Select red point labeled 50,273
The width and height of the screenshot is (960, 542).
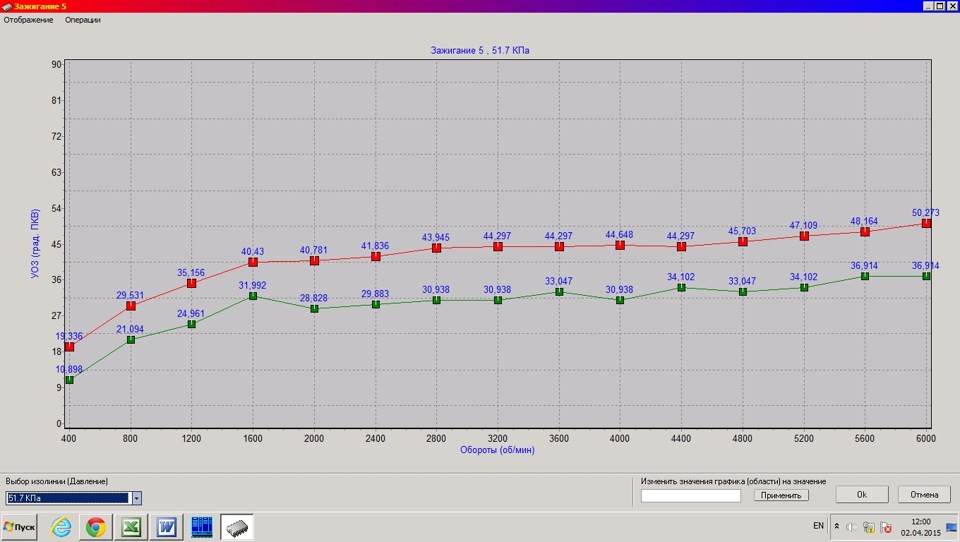point(926,224)
